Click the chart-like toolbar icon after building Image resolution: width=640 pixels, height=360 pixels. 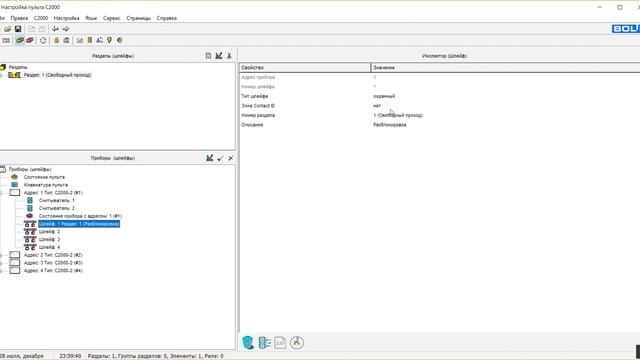pyautogui.click(x=80, y=40)
